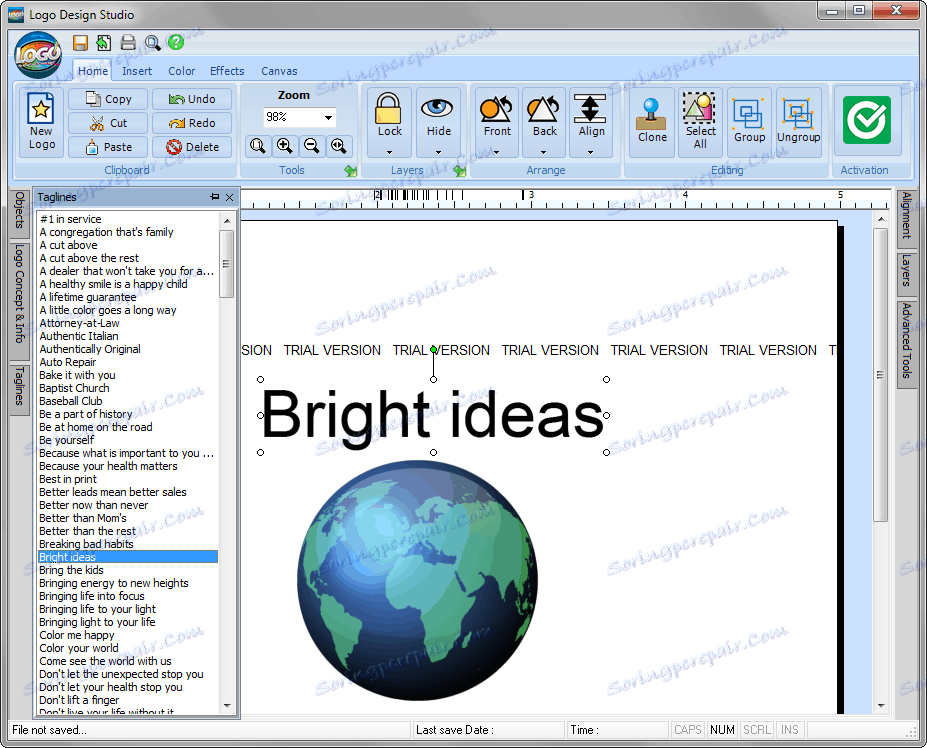
Task: Select the '#1 in service' tagline
Action: [128, 219]
